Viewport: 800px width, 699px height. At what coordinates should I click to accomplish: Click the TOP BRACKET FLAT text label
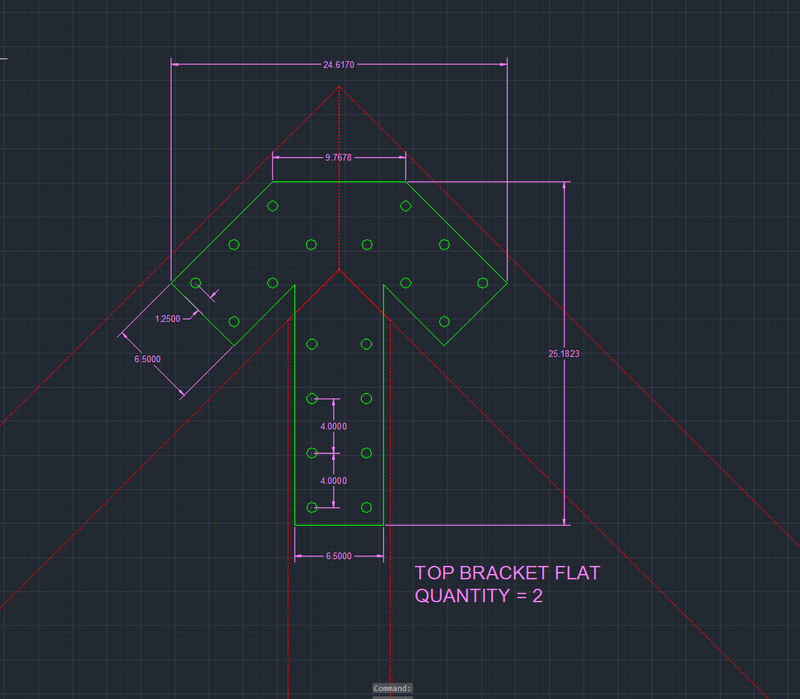coord(507,573)
